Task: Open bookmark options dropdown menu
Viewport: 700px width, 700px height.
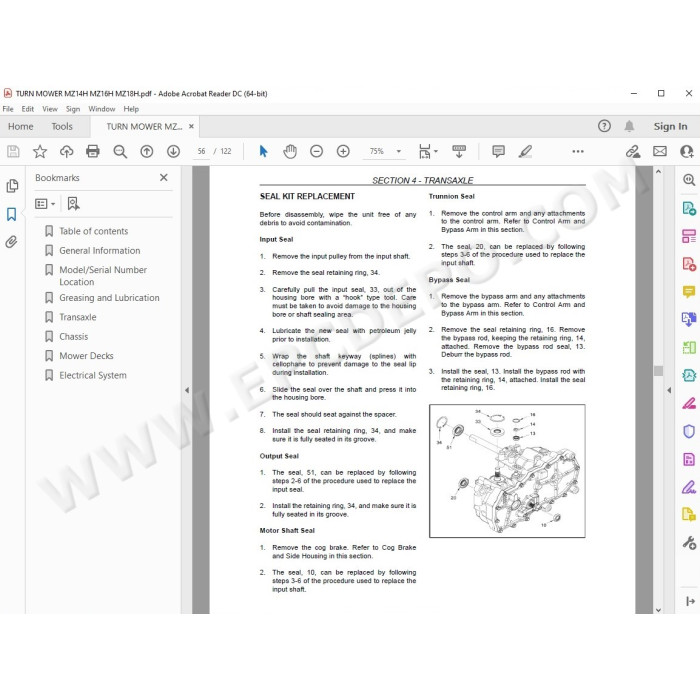Action: [x=45, y=204]
